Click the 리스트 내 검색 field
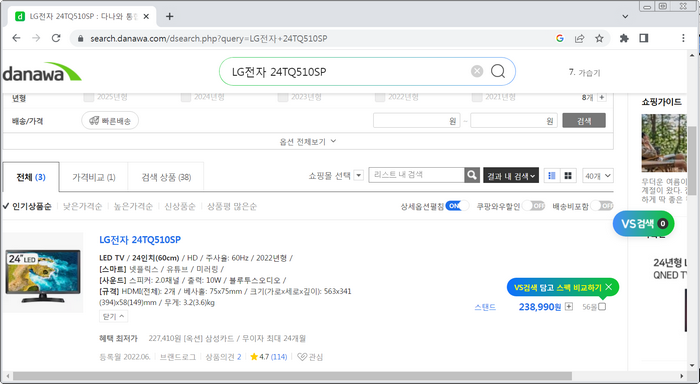This screenshot has height=384, width=700. [417, 175]
